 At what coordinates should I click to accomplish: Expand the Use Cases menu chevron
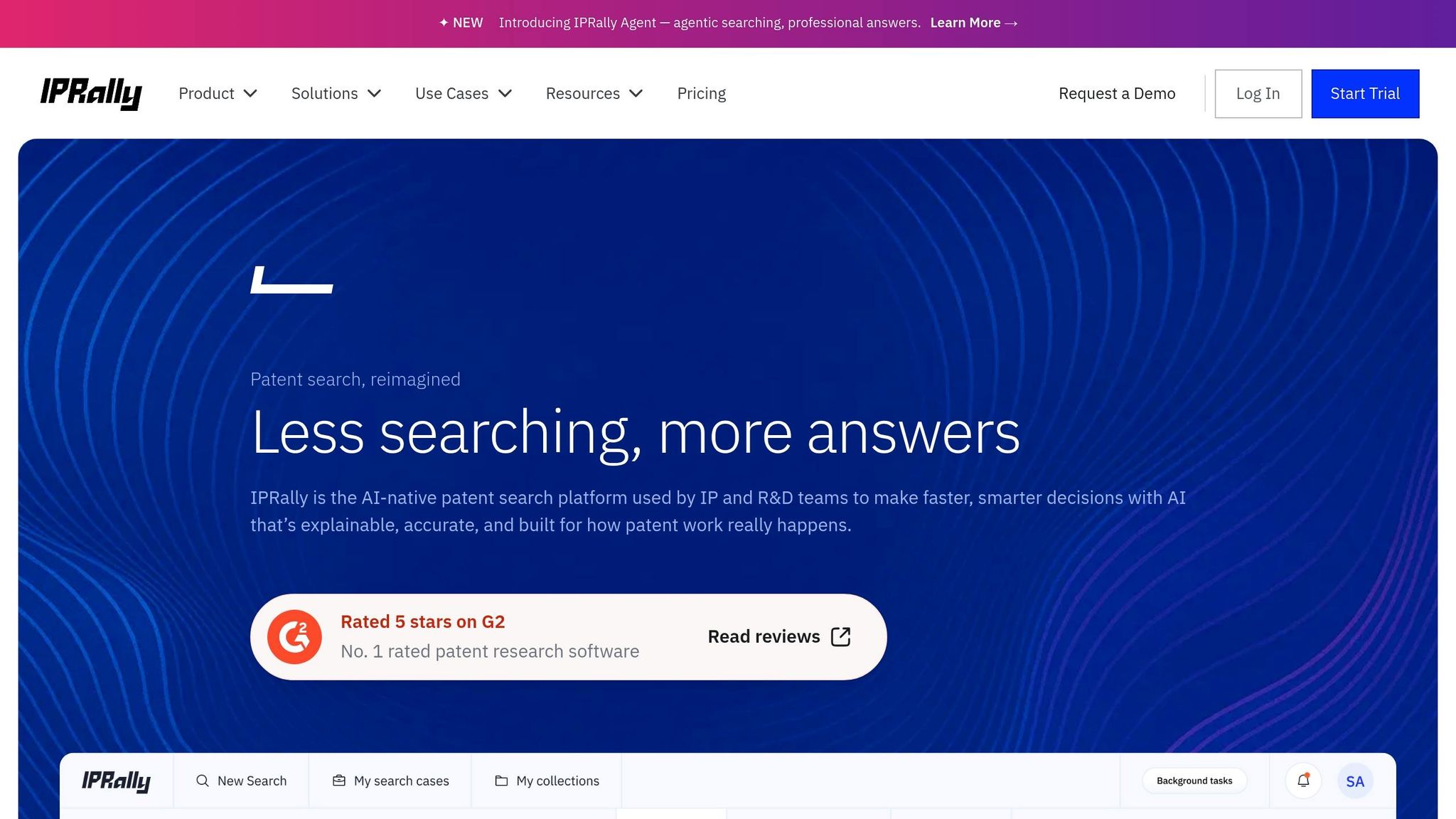505,93
